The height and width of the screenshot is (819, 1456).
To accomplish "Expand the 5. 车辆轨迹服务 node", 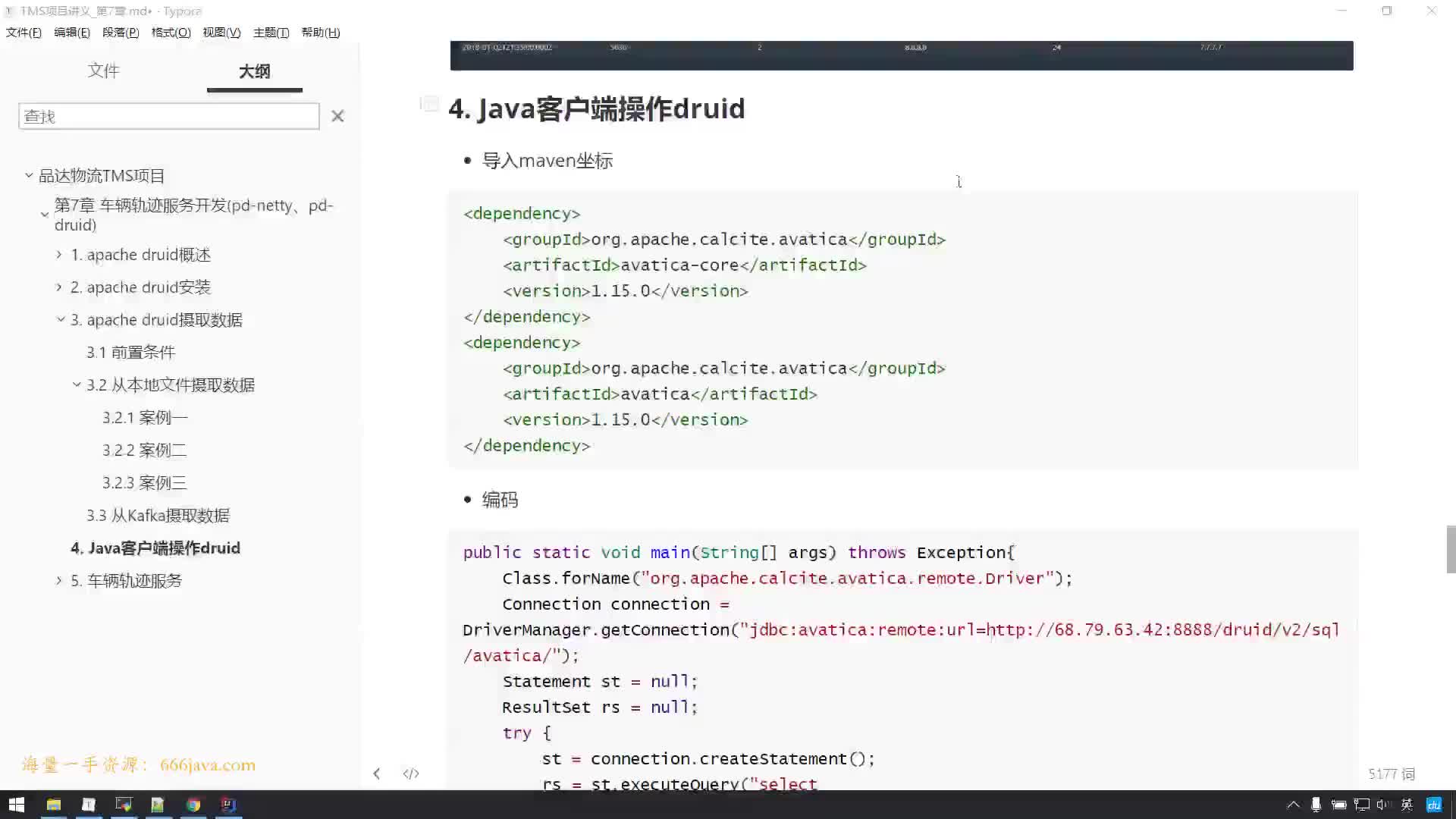I will click(59, 580).
